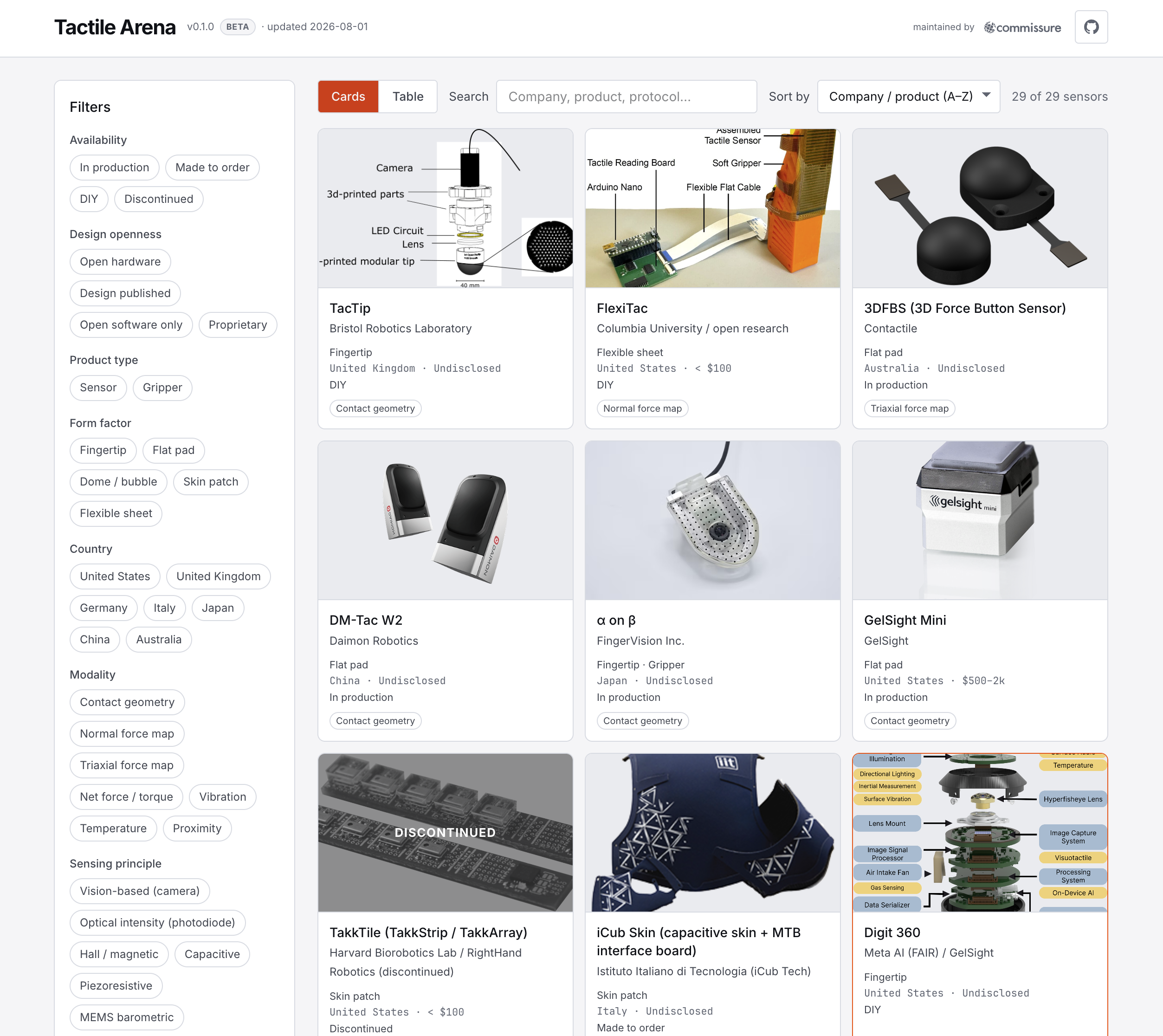Click the BETA version badge
1163x1036 pixels.
coord(238,27)
